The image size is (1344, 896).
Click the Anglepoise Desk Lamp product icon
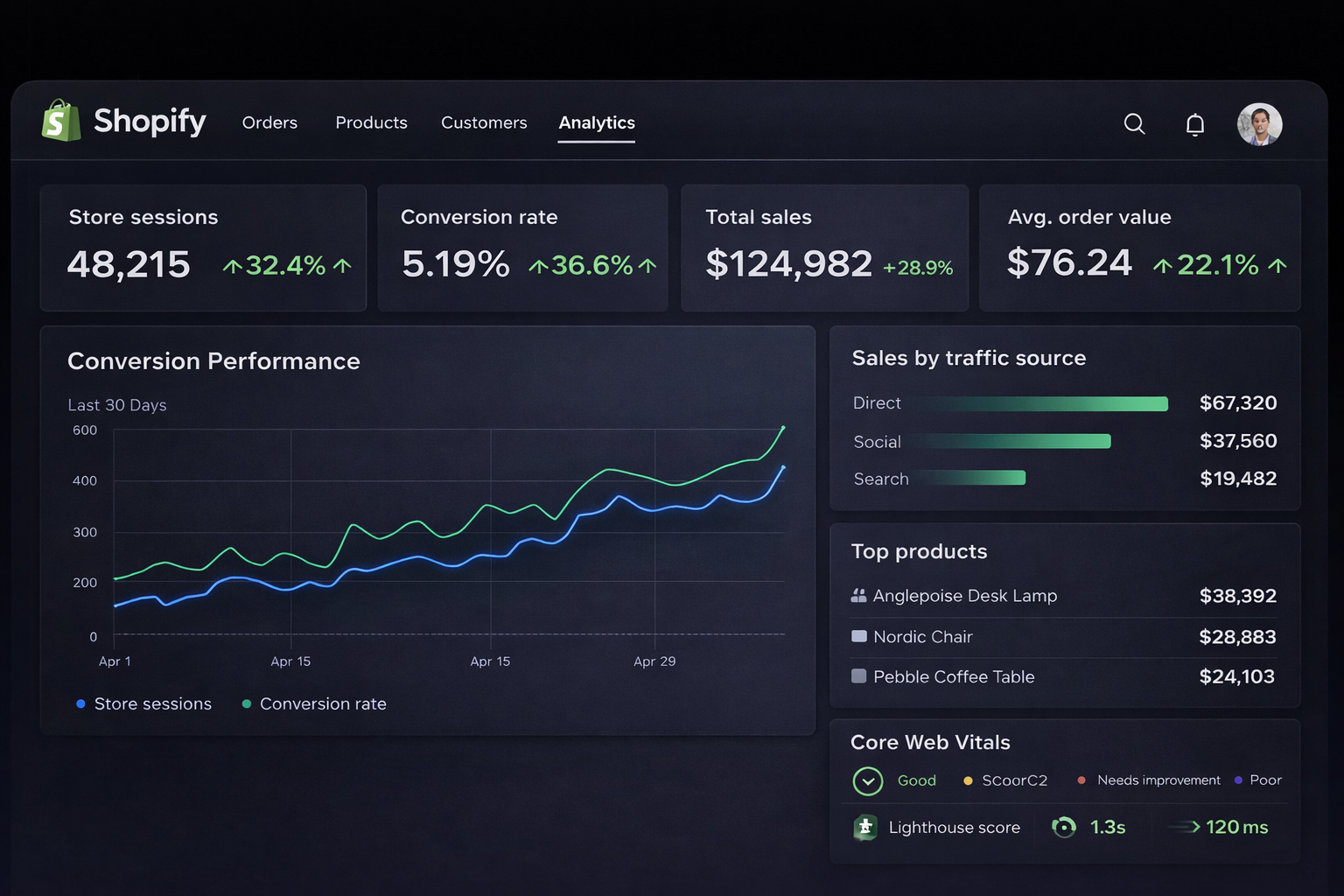pyautogui.click(x=858, y=596)
